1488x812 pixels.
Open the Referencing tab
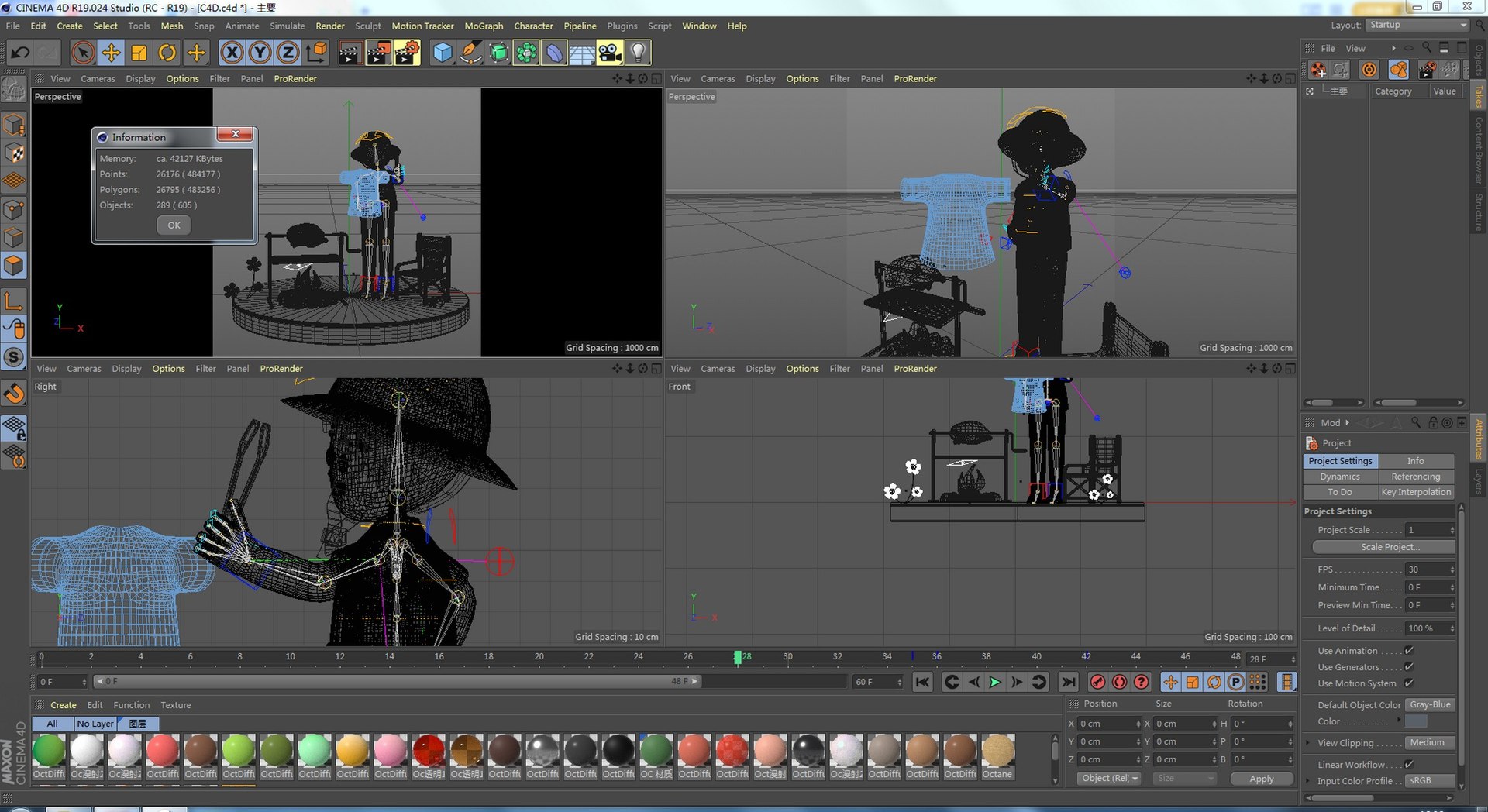[1415, 477]
